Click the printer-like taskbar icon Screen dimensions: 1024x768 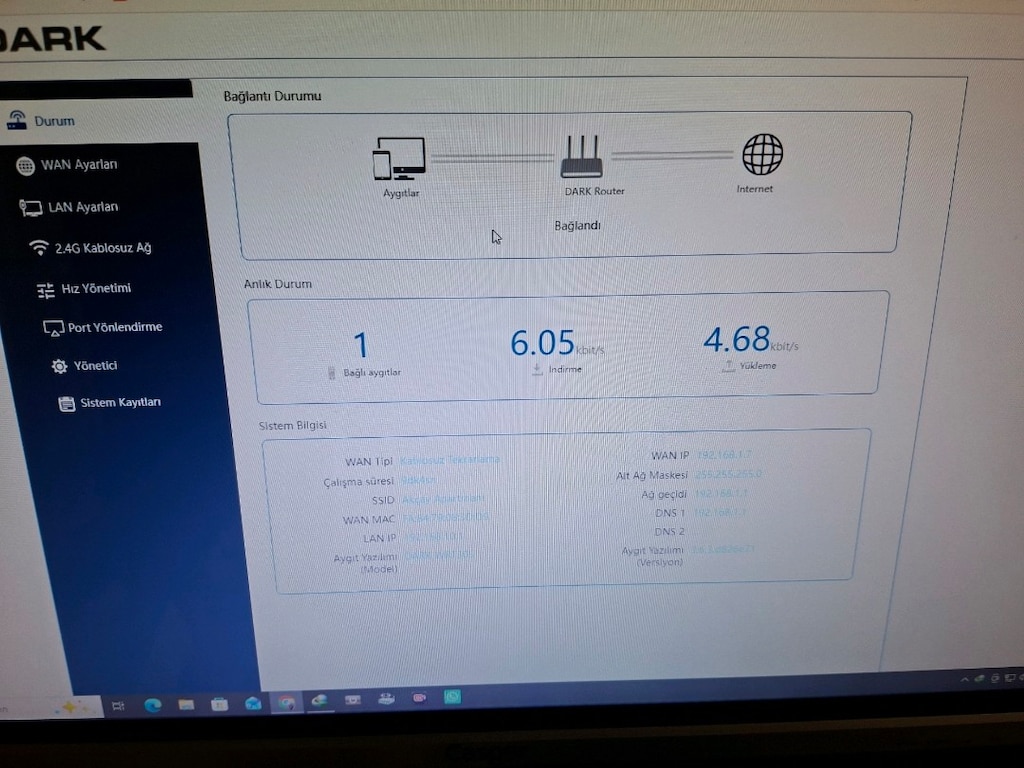386,699
